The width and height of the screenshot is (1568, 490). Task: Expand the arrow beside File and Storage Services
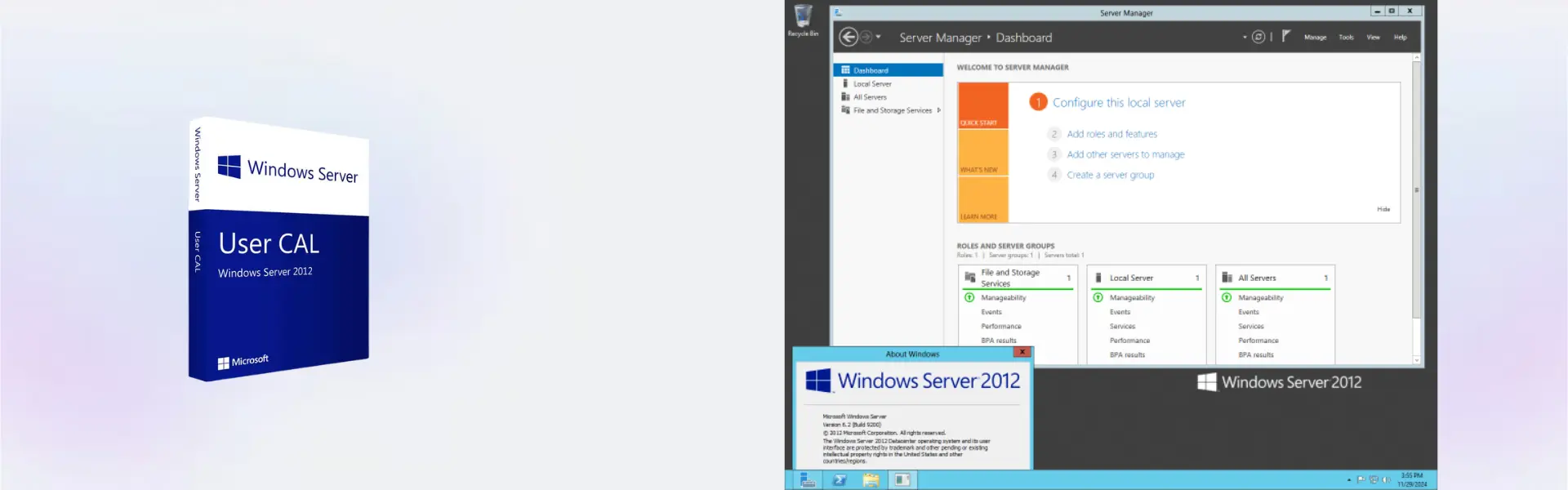[939, 110]
